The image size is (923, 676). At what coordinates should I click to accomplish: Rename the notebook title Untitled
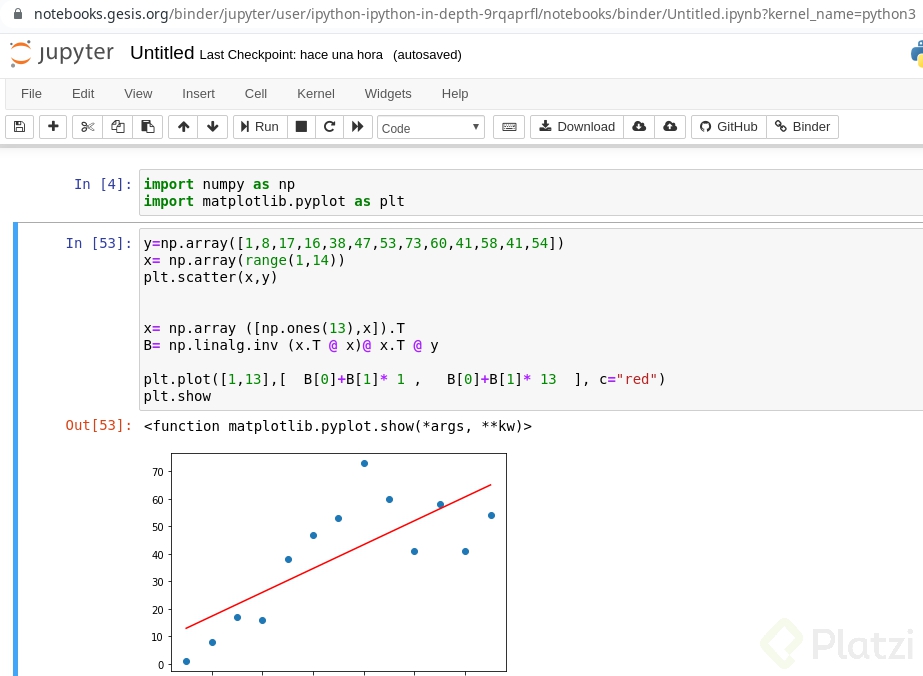point(162,53)
